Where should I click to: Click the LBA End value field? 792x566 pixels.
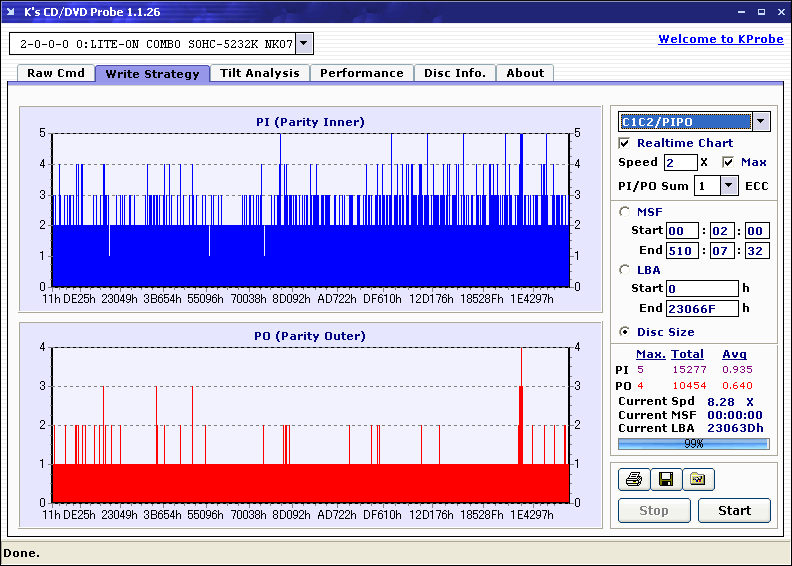[x=701, y=308]
